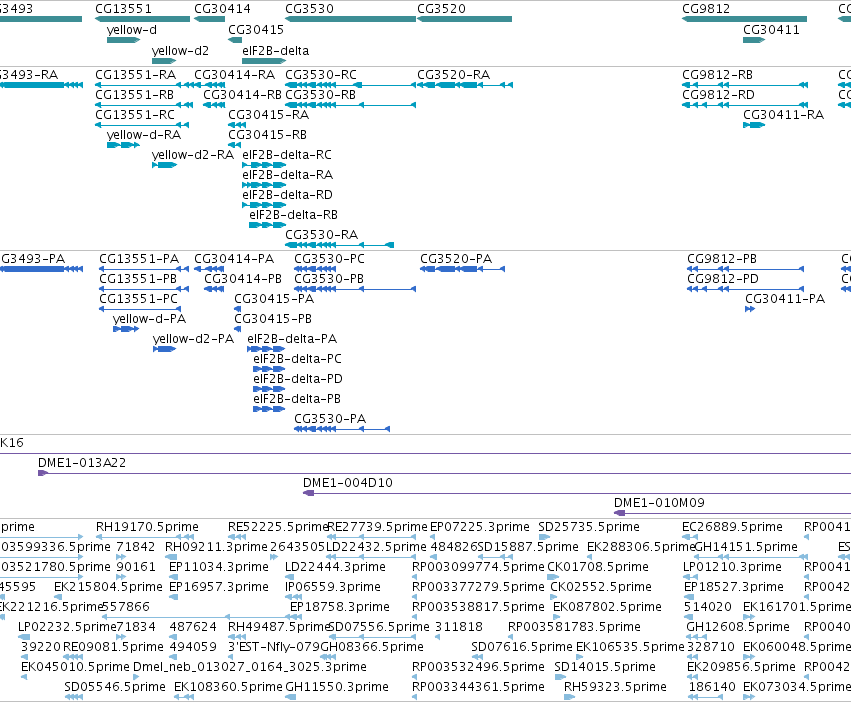
Task: Select the SD25735.5prime EST label
Action: point(589,527)
